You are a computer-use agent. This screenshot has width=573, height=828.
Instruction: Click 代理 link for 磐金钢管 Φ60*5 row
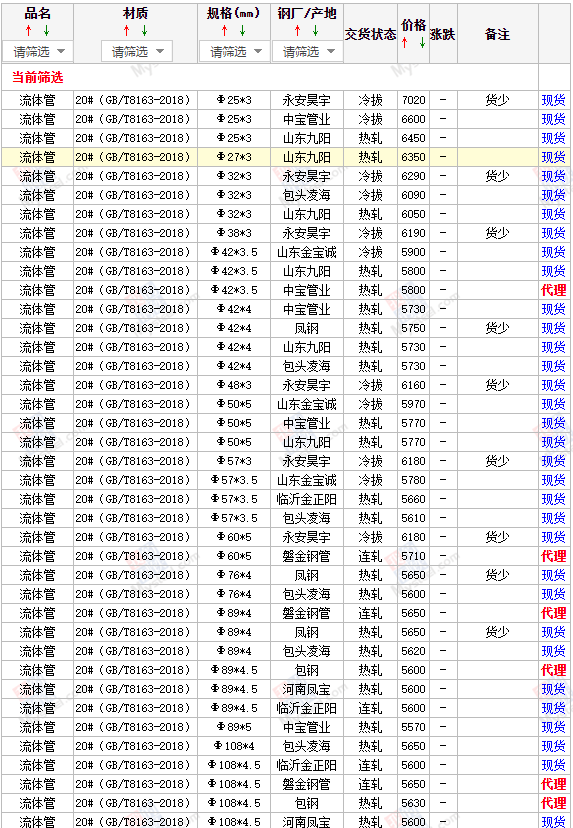[553, 557]
